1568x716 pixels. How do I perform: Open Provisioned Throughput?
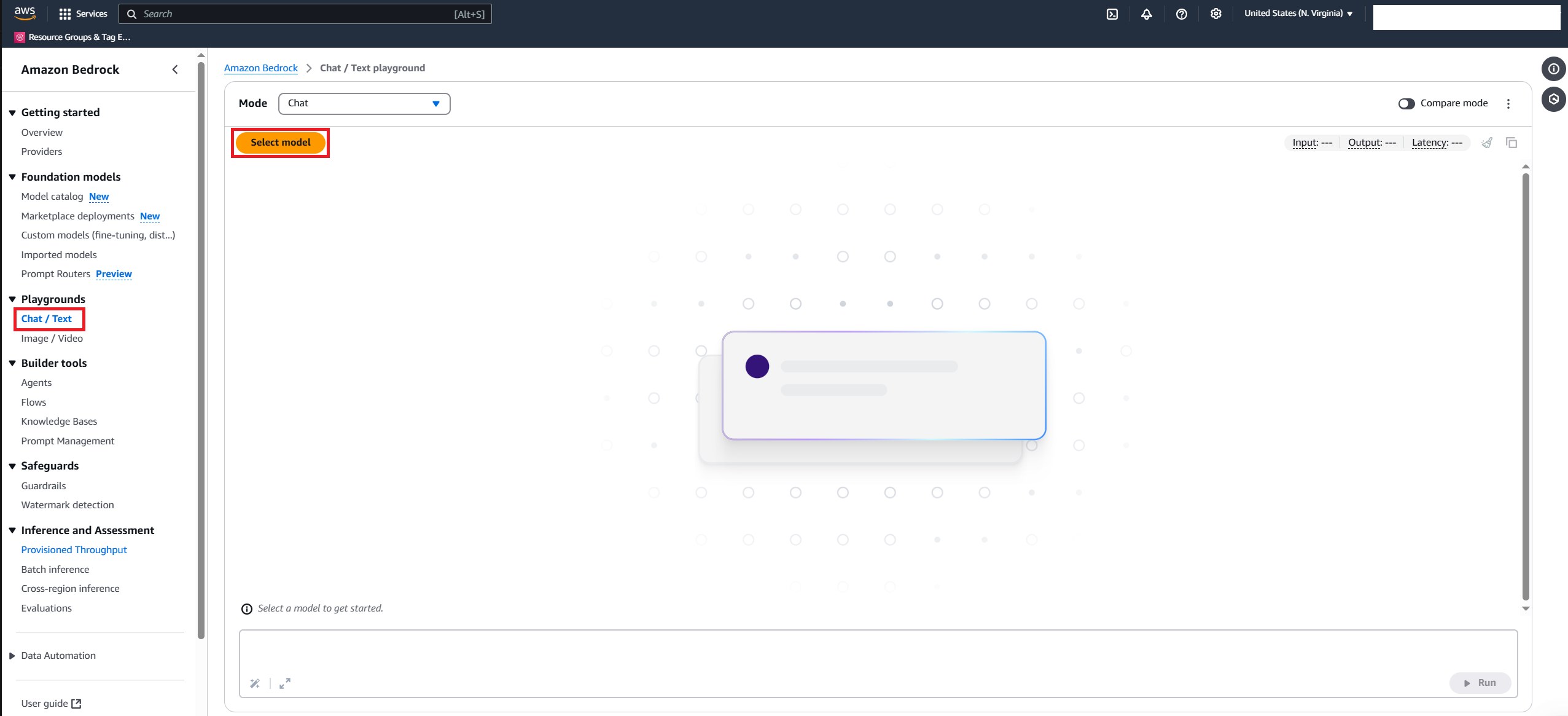[x=74, y=549]
